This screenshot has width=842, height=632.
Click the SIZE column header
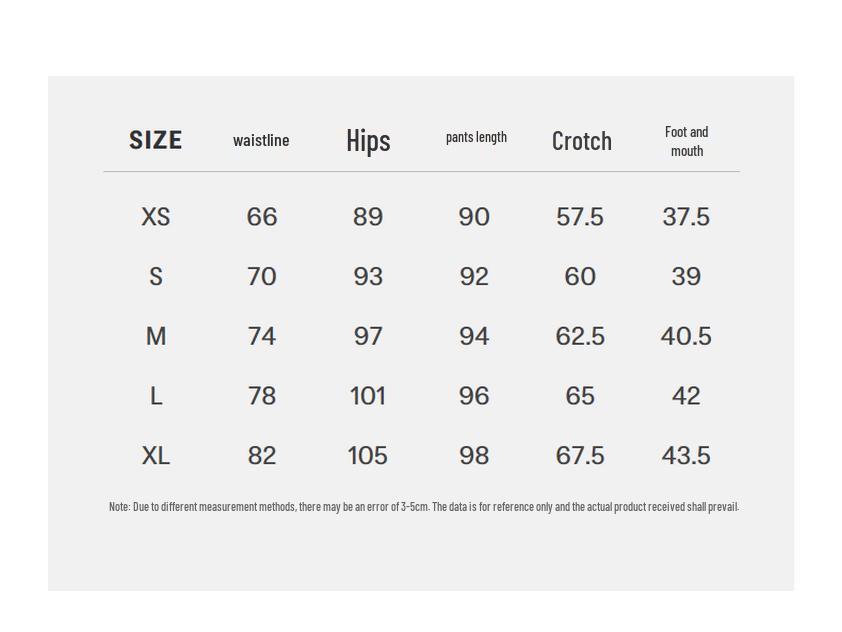(x=156, y=140)
